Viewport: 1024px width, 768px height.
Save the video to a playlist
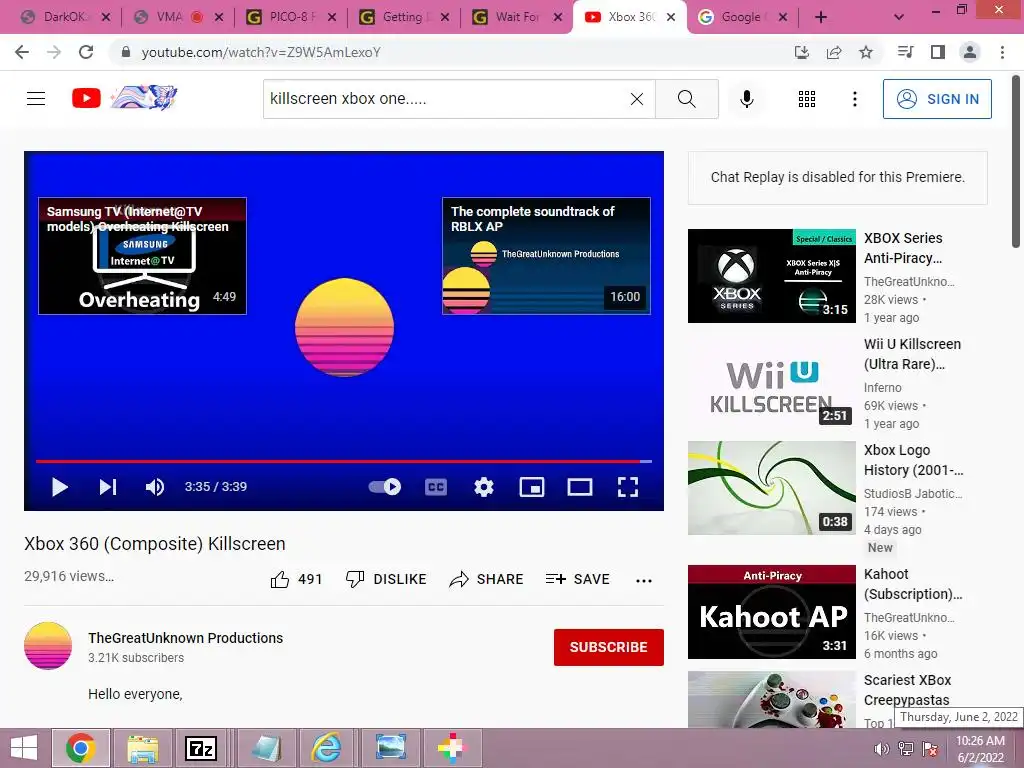(x=578, y=579)
